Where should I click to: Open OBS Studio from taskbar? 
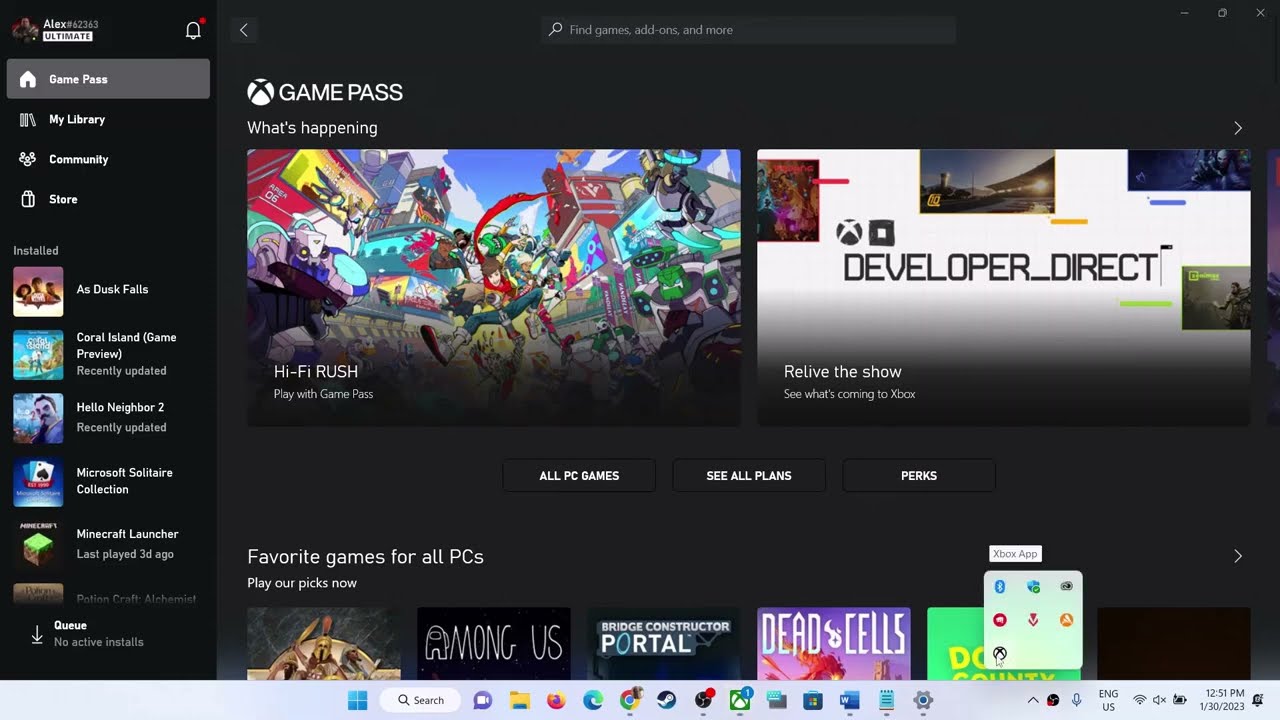[x=704, y=701]
